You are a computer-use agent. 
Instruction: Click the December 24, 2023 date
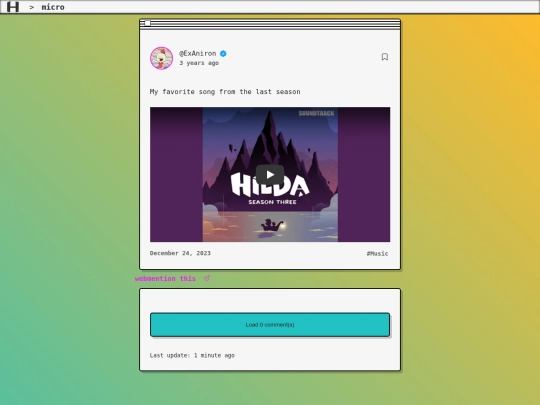[x=180, y=253]
